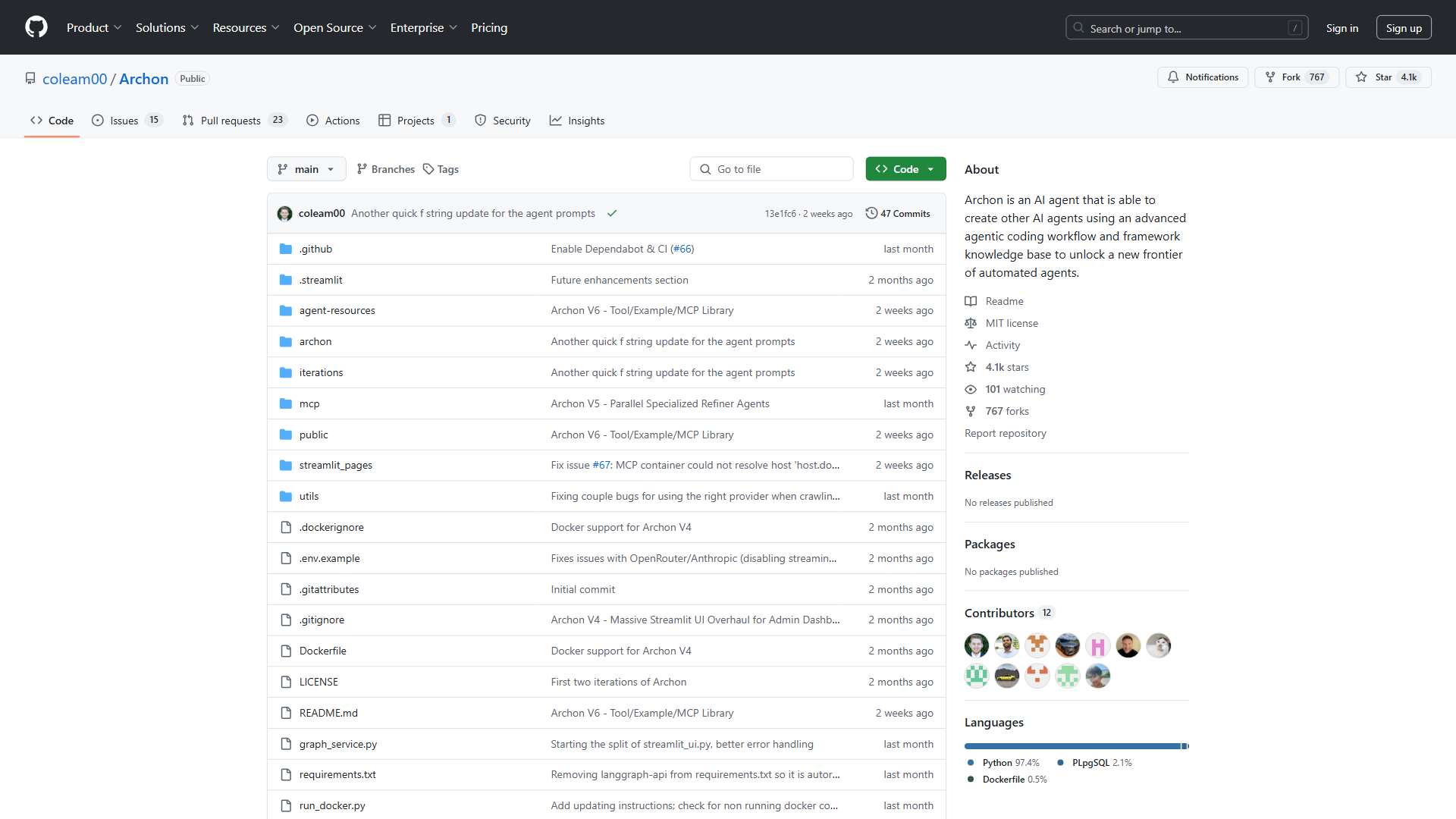View the first contributor avatar
Screen dimensions: 1456x819
[977, 645]
